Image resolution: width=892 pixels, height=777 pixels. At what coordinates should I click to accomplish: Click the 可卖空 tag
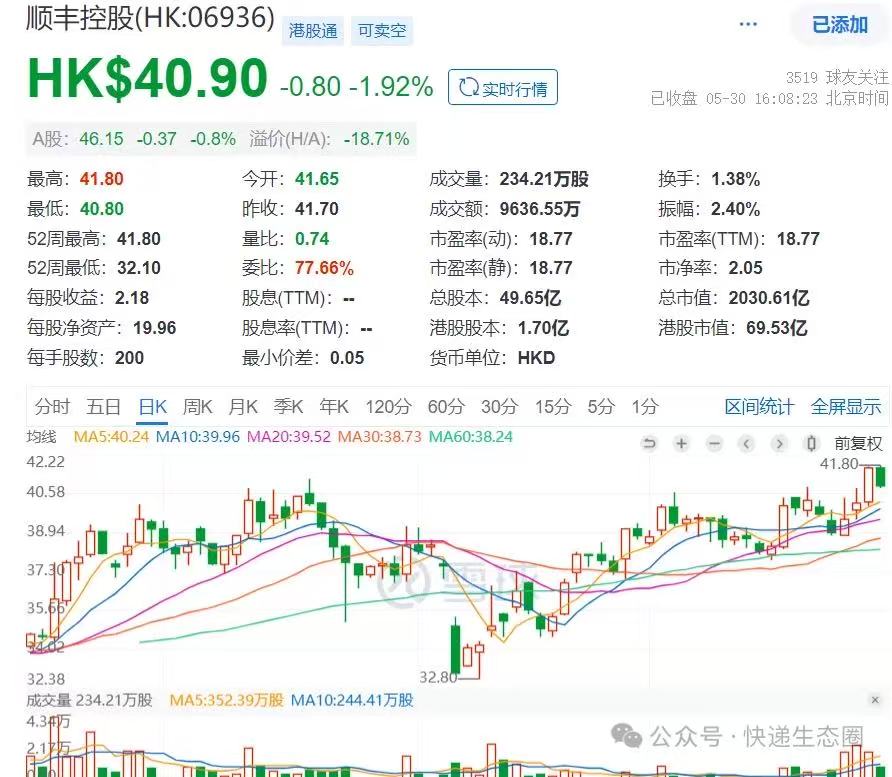[382, 31]
